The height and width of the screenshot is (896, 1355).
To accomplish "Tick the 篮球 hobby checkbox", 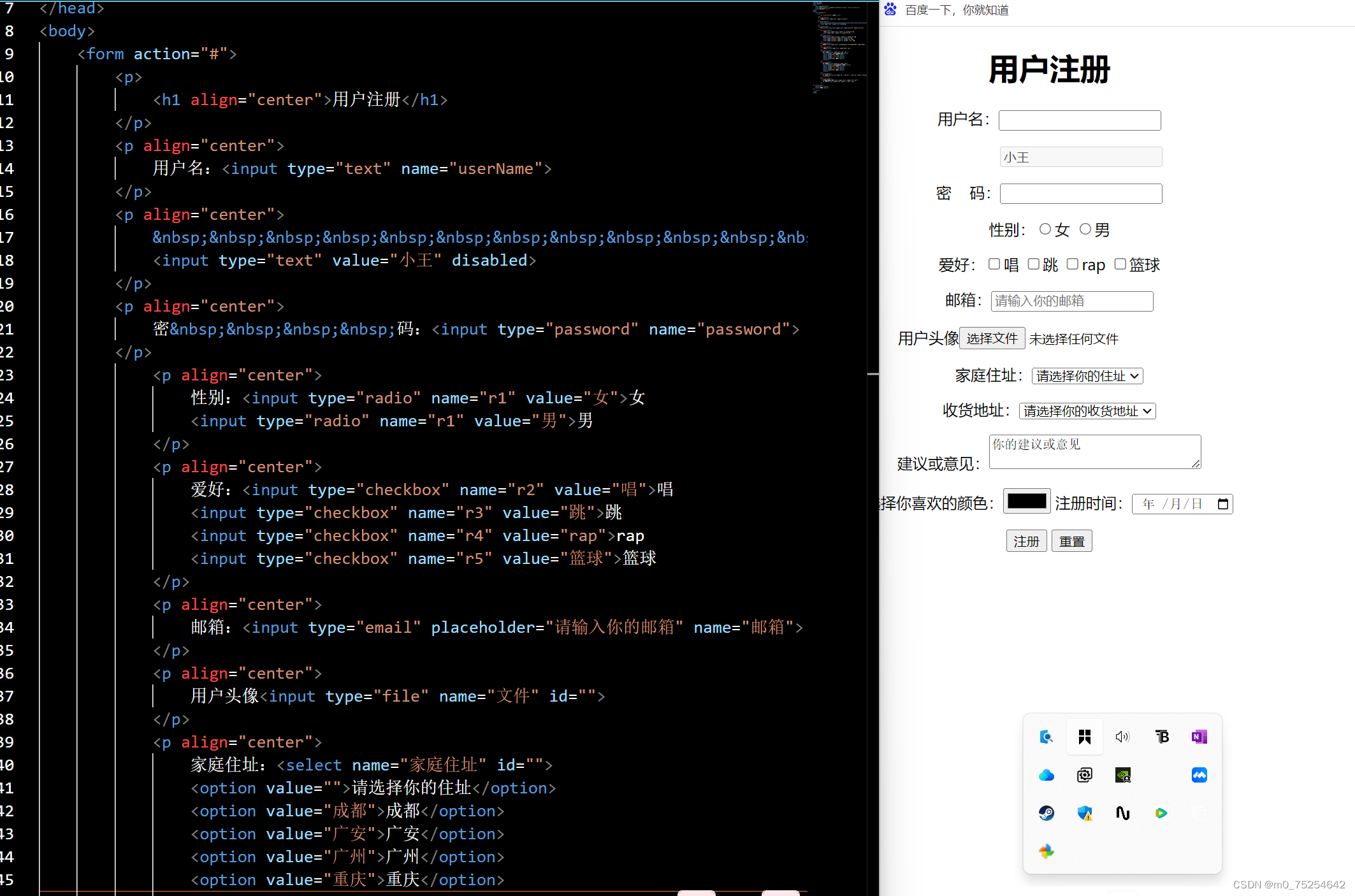I will click(1120, 264).
